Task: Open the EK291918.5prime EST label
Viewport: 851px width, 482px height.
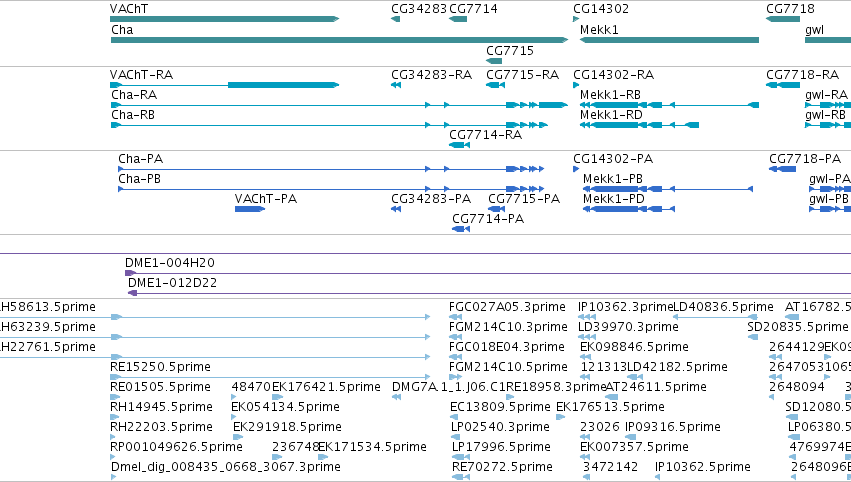Action: (287, 427)
